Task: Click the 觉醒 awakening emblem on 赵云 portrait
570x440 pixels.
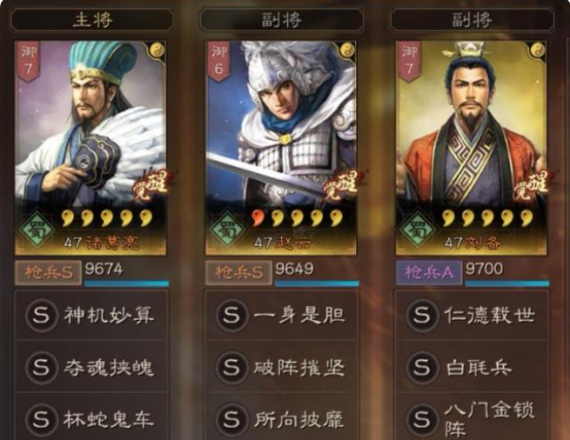Action: pos(340,185)
